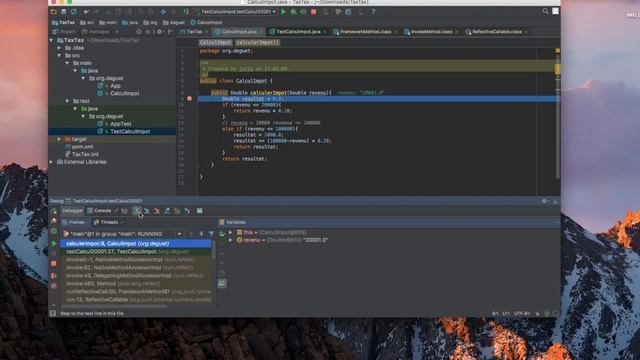Collapse the main folder

pos(67,63)
